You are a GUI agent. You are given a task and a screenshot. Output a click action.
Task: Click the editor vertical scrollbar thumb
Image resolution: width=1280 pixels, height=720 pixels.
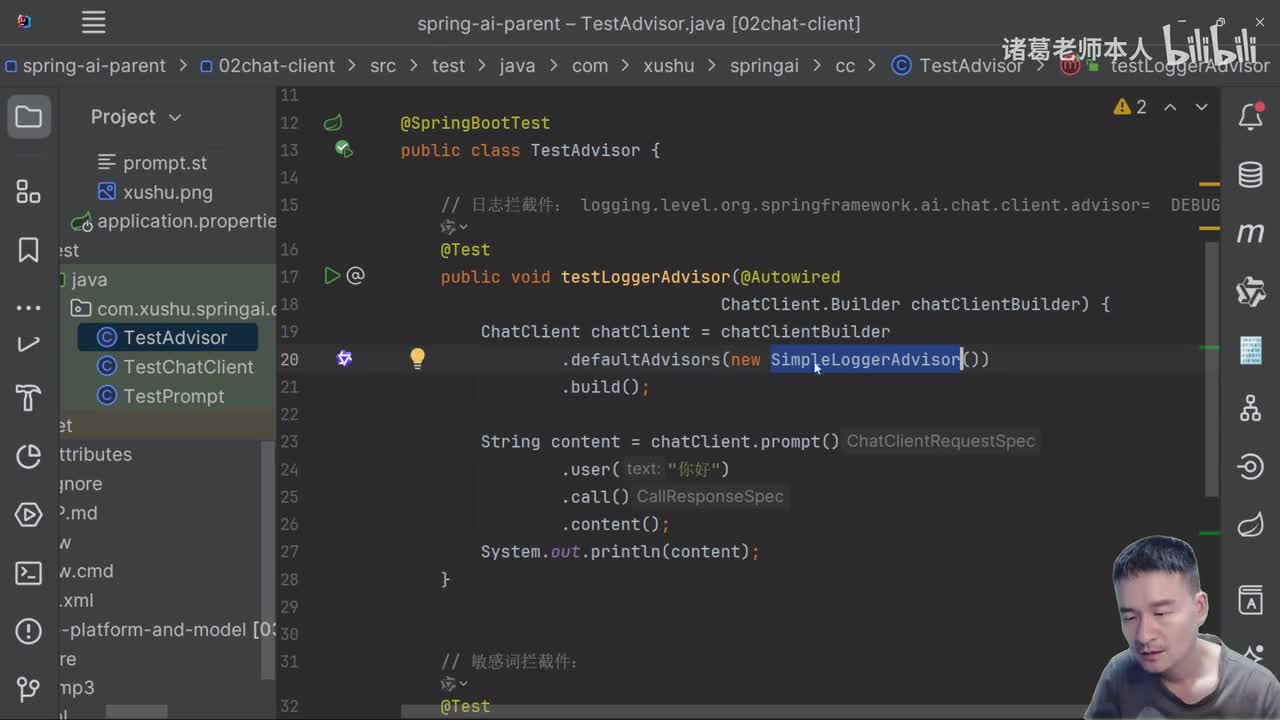1210,368
